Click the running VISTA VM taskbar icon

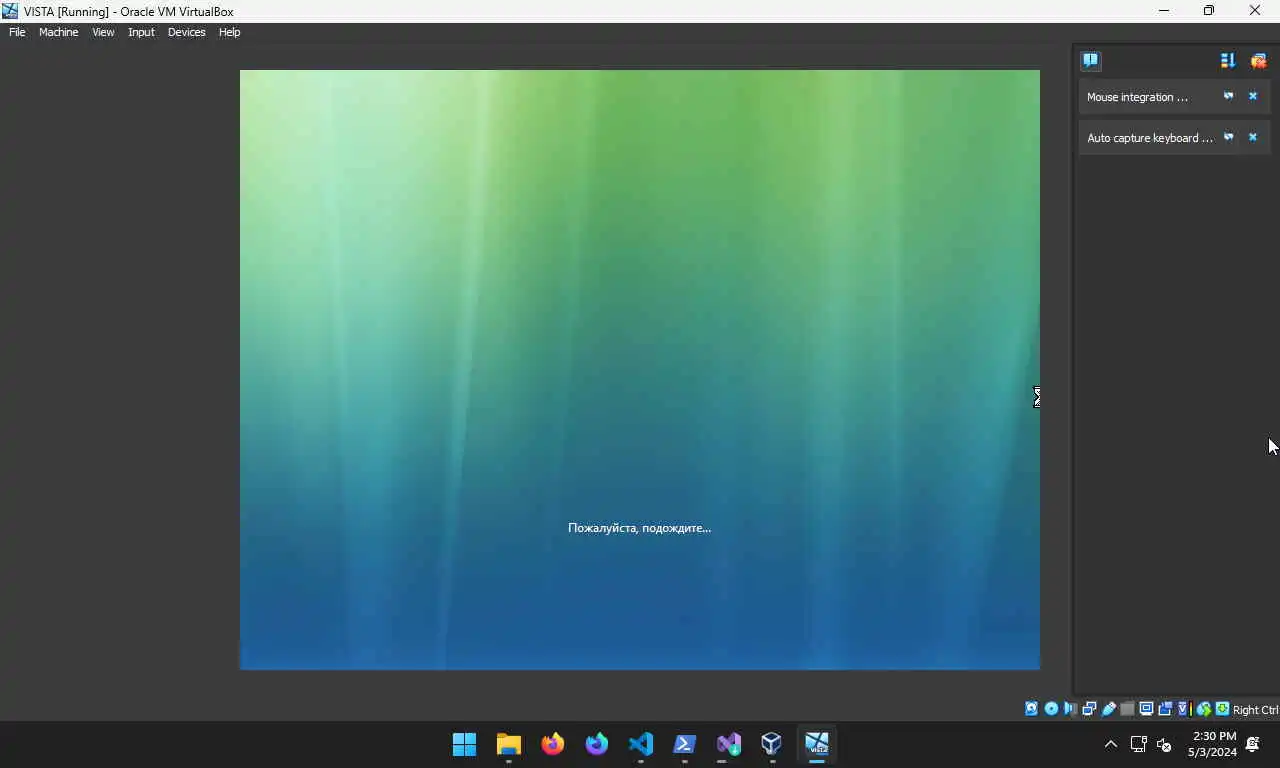817,744
